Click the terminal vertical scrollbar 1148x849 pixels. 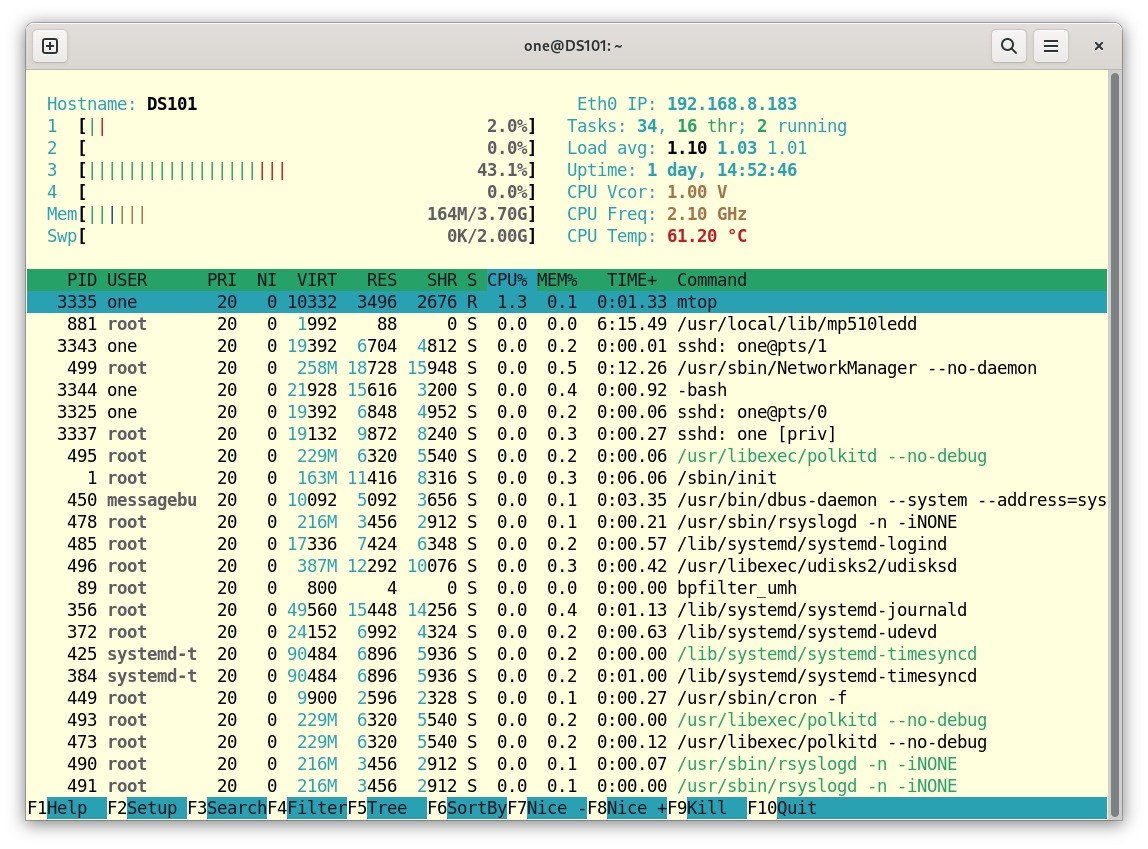[1115, 444]
